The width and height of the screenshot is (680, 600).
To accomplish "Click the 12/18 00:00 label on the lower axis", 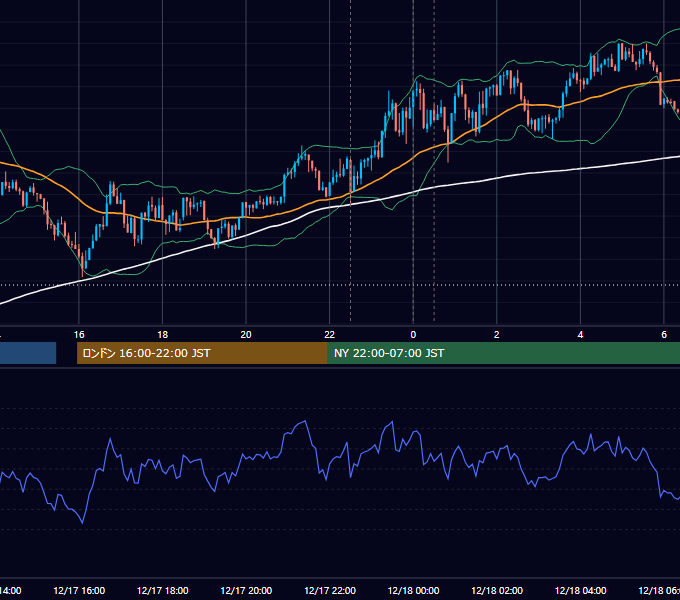I will (413, 590).
